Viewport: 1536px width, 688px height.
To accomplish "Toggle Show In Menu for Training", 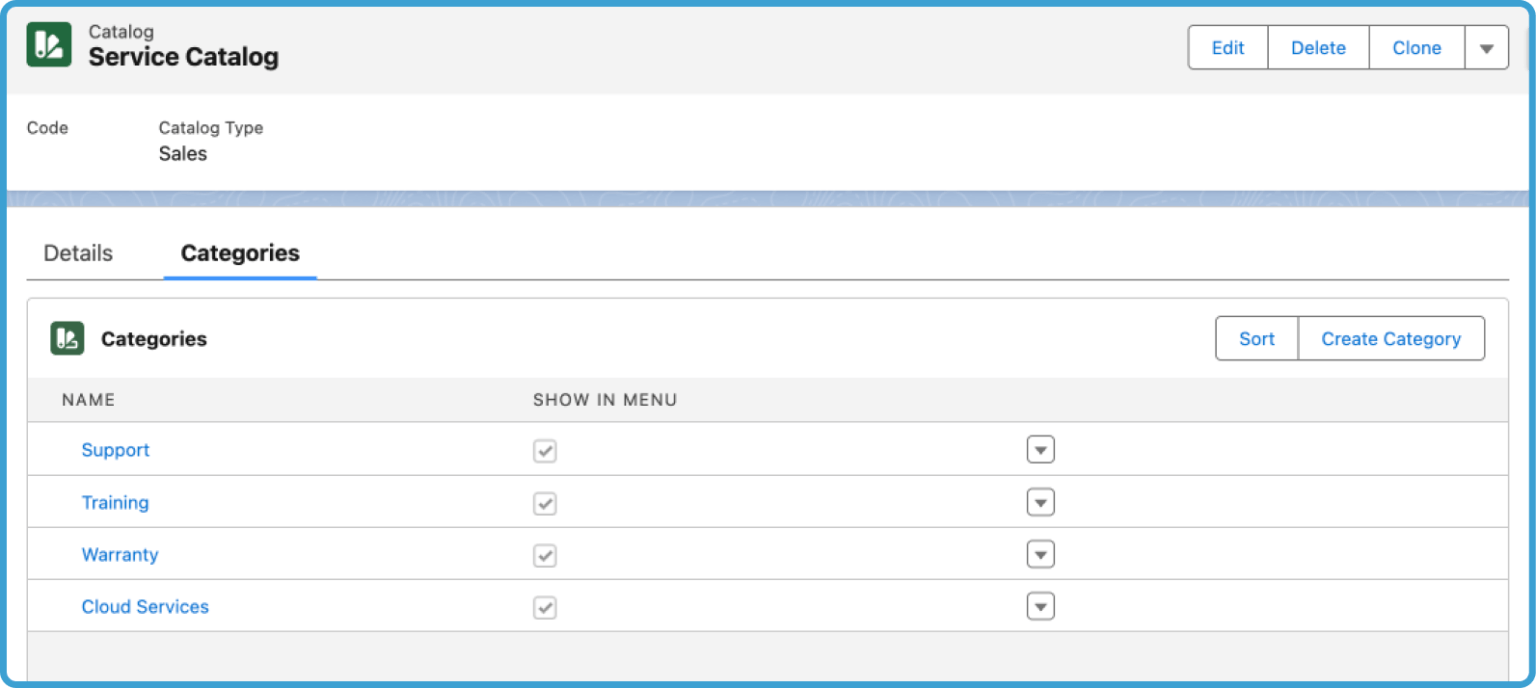I will (x=545, y=503).
